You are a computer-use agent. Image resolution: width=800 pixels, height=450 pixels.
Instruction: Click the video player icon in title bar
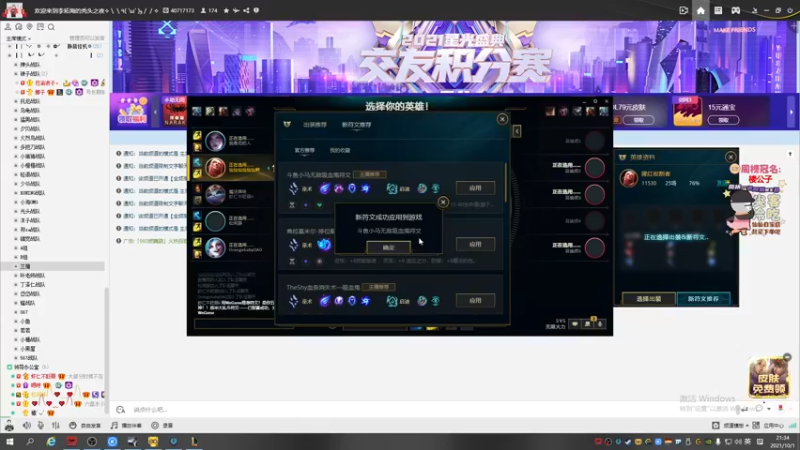pos(683,10)
